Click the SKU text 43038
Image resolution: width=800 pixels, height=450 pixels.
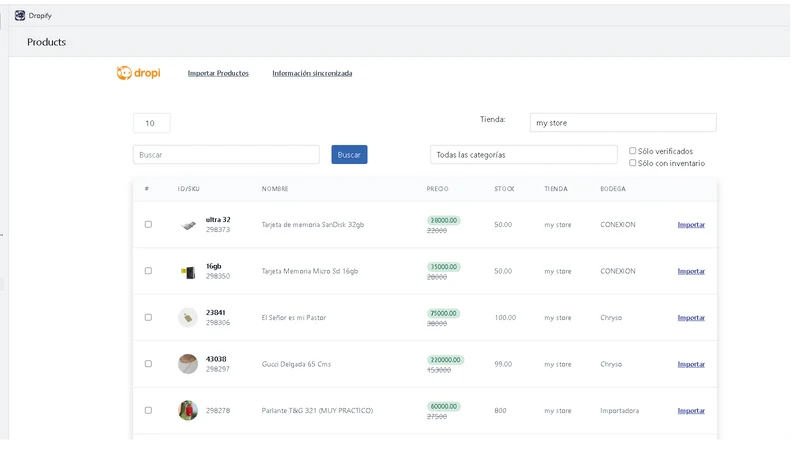coord(216,359)
